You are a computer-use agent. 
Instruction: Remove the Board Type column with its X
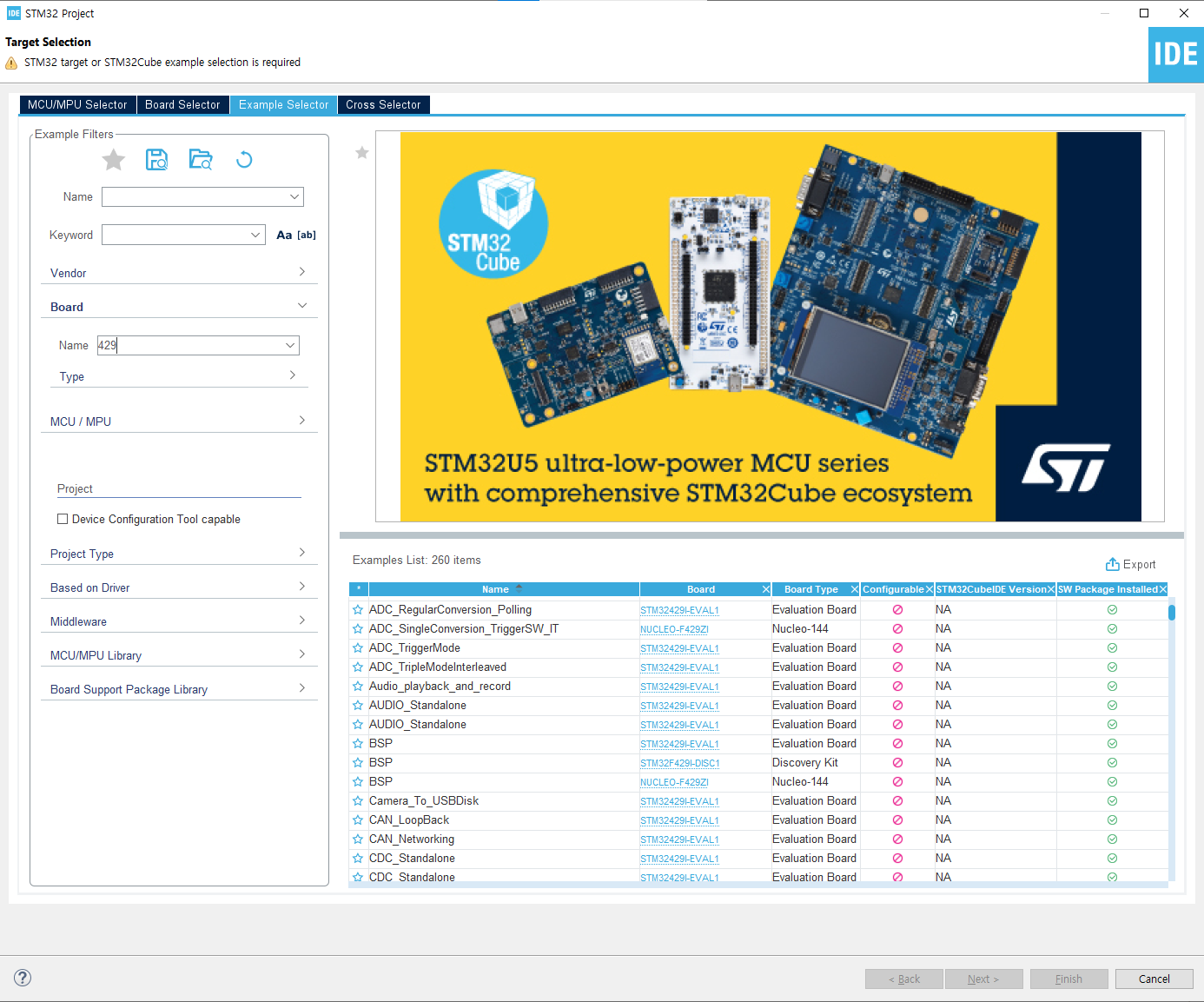[x=854, y=589]
